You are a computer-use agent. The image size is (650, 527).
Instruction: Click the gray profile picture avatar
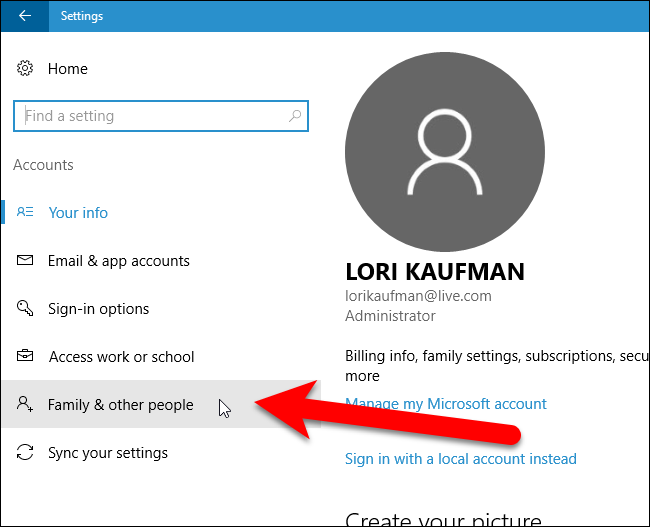click(445, 152)
